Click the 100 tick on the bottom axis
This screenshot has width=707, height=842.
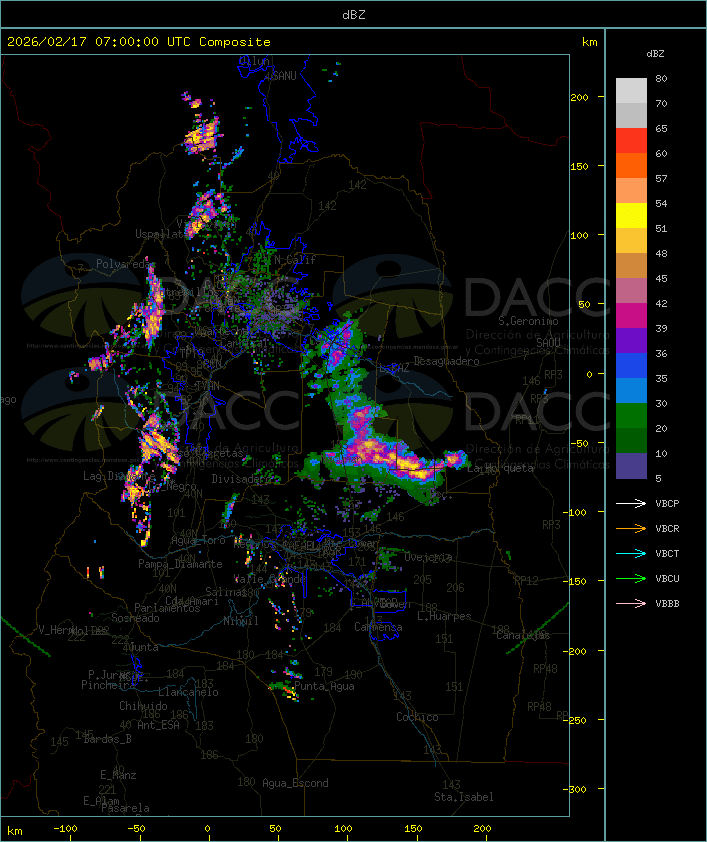[343, 829]
